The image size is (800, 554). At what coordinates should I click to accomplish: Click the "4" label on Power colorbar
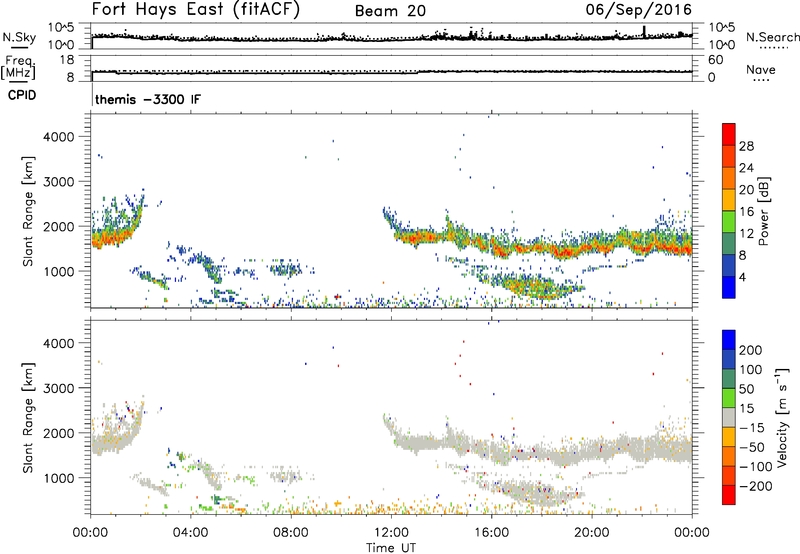click(x=742, y=277)
